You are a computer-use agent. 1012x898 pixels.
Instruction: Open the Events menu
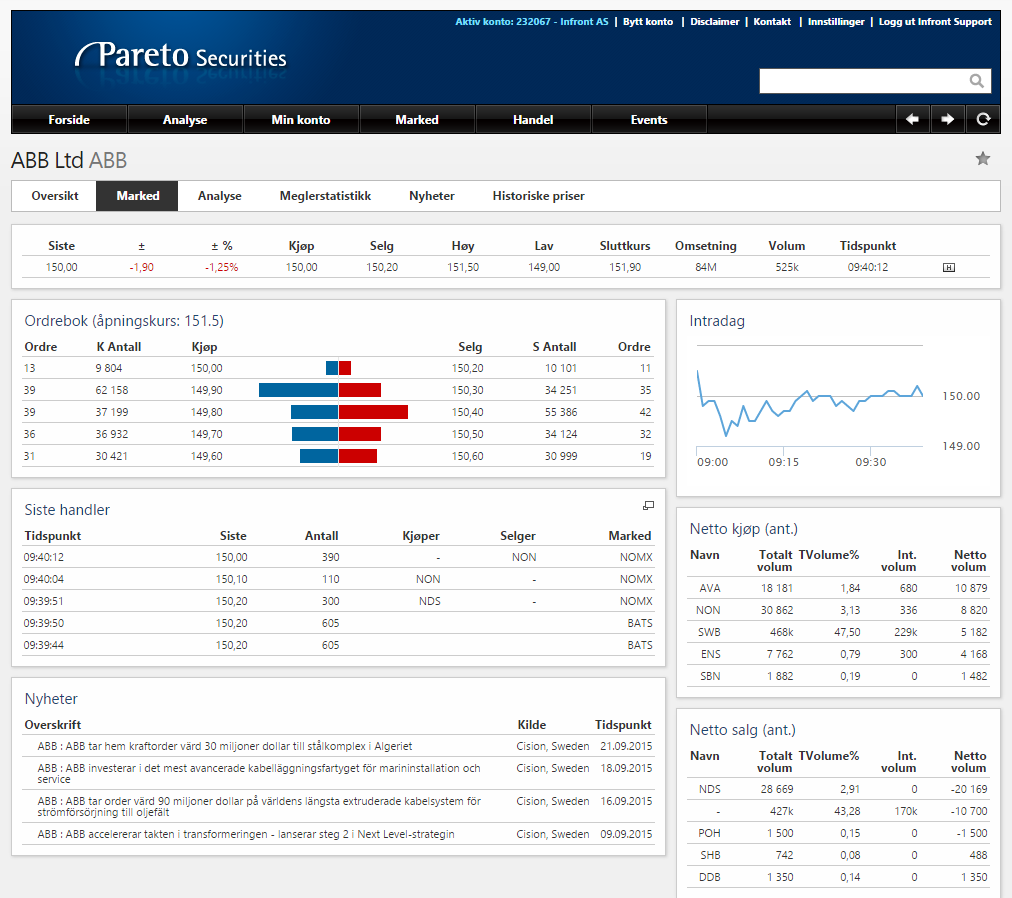[x=649, y=119]
